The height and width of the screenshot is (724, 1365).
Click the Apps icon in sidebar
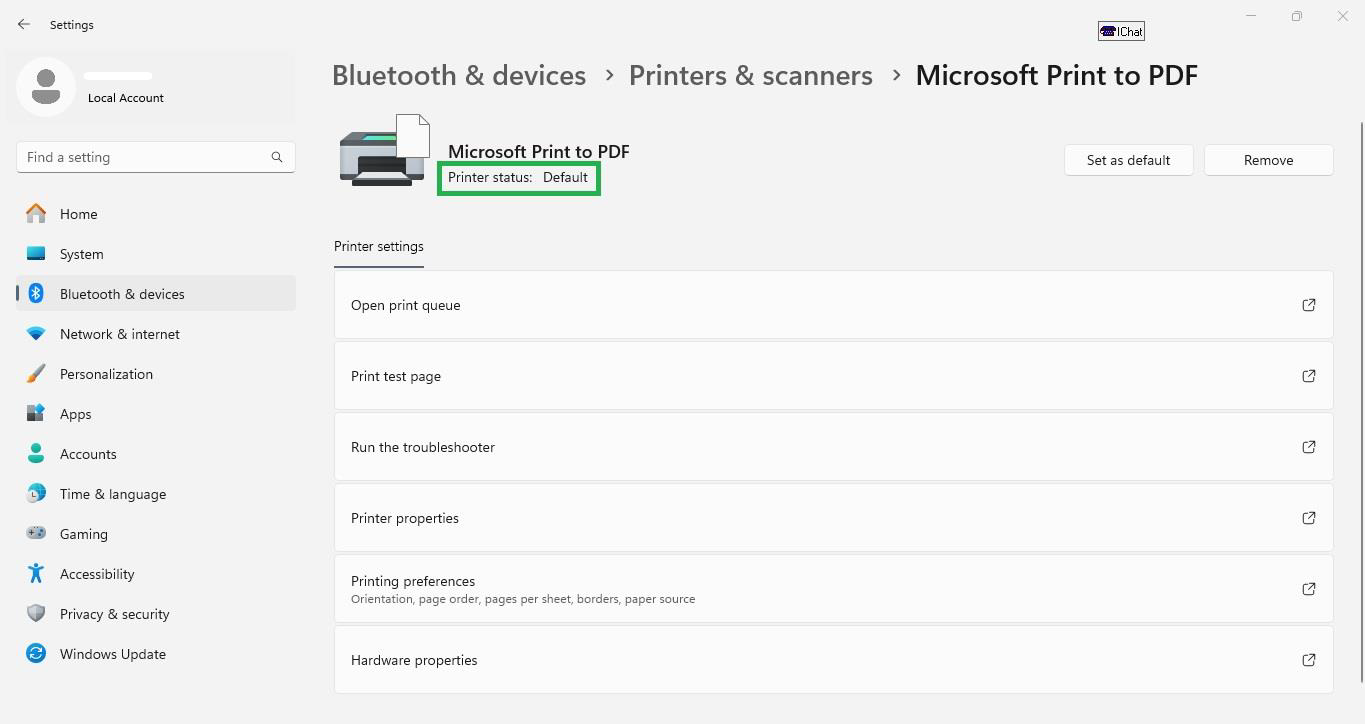click(x=36, y=414)
